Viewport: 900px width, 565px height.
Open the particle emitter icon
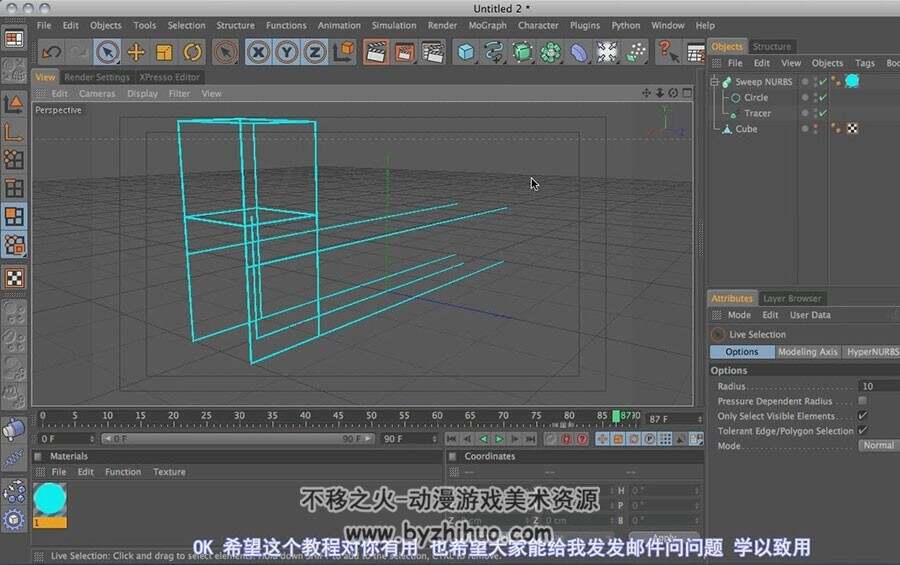[635, 52]
